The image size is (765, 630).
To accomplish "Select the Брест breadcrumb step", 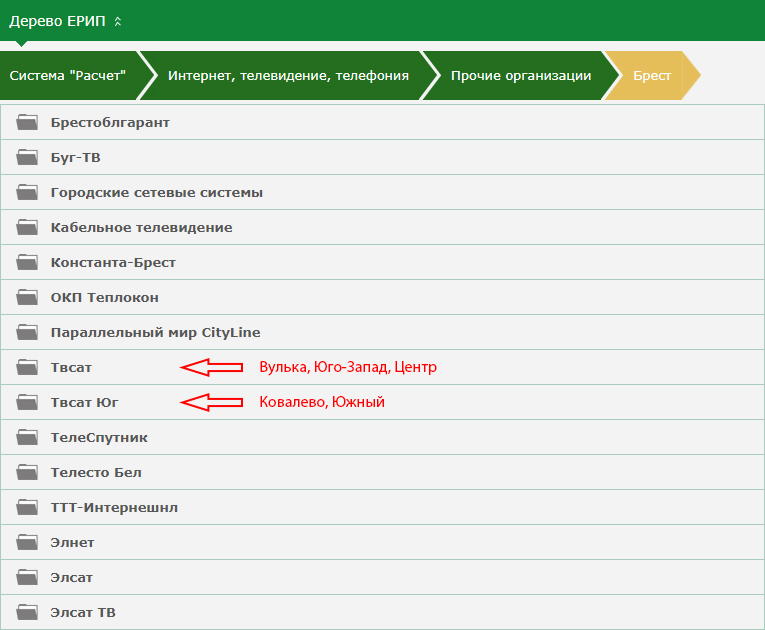I will (652, 76).
